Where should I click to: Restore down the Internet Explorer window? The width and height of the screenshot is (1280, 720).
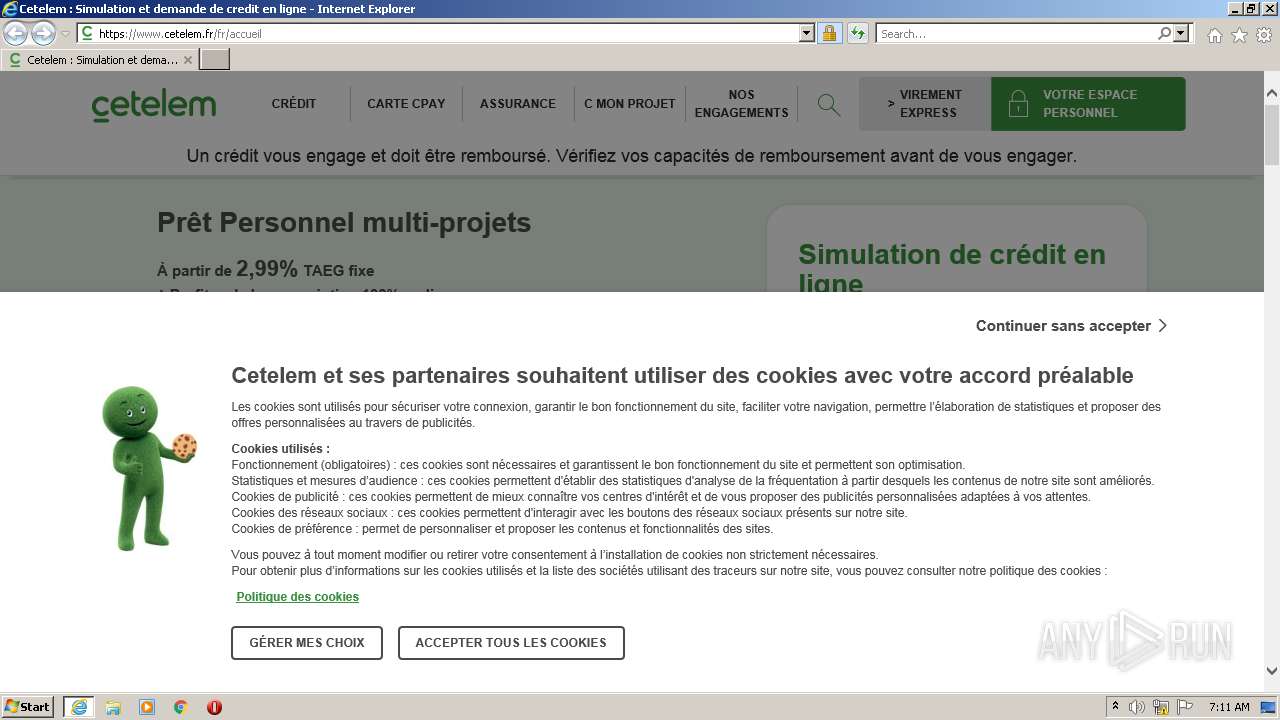point(1251,9)
